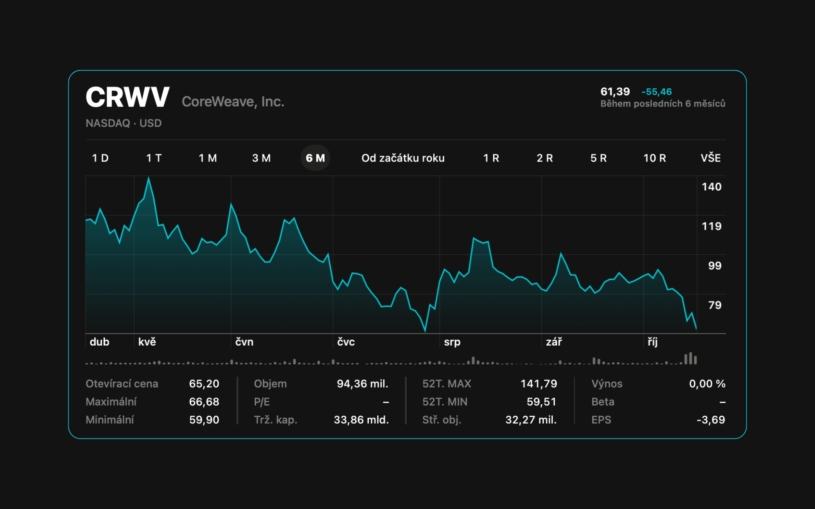Click the Objem label
The height and width of the screenshot is (509, 815).
(x=270, y=384)
